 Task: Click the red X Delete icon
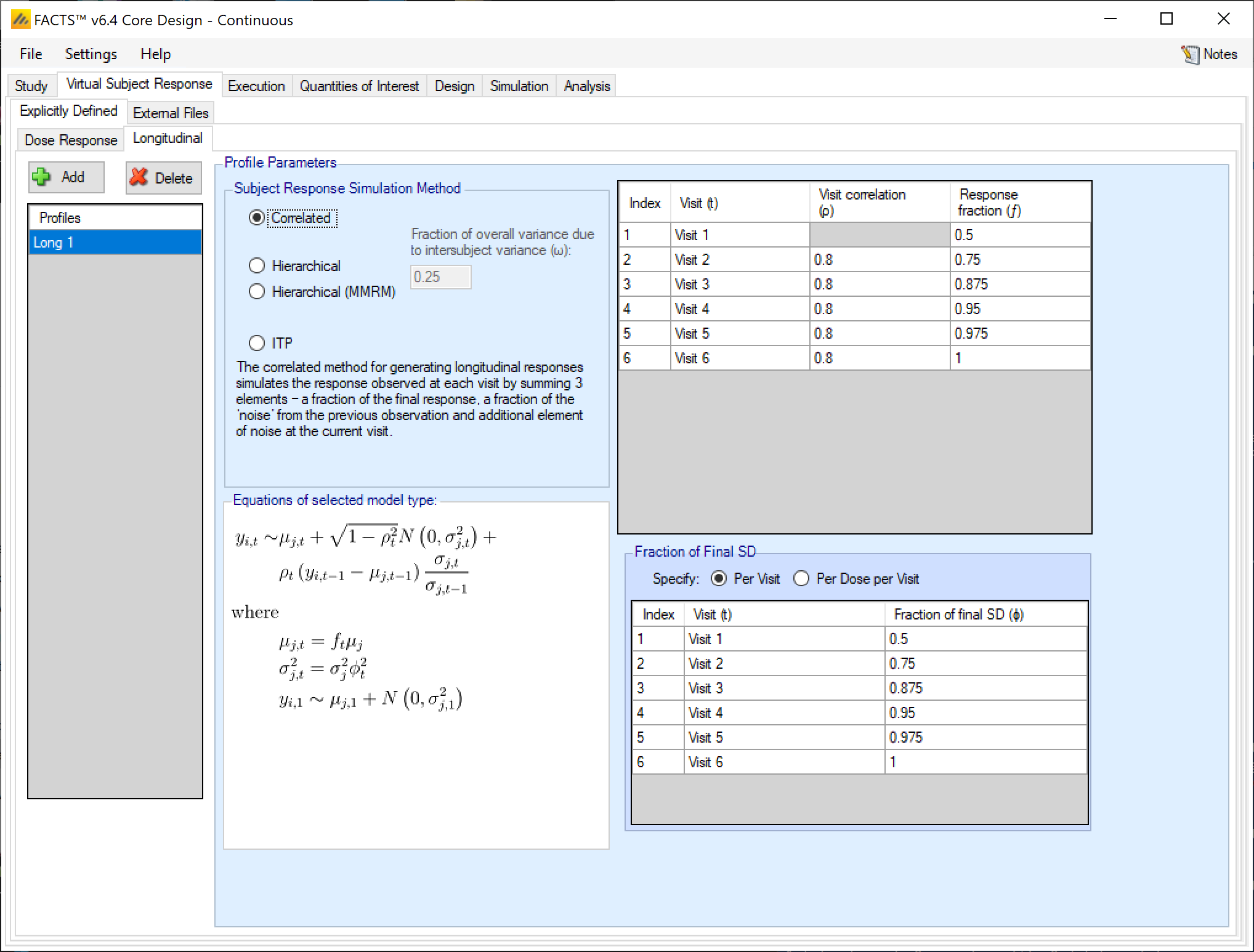tap(139, 177)
